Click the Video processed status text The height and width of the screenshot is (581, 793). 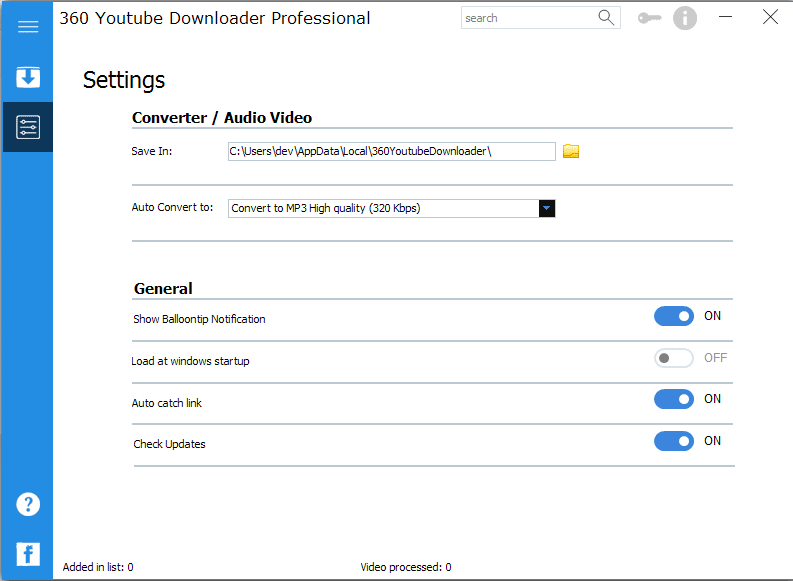(x=405, y=567)
